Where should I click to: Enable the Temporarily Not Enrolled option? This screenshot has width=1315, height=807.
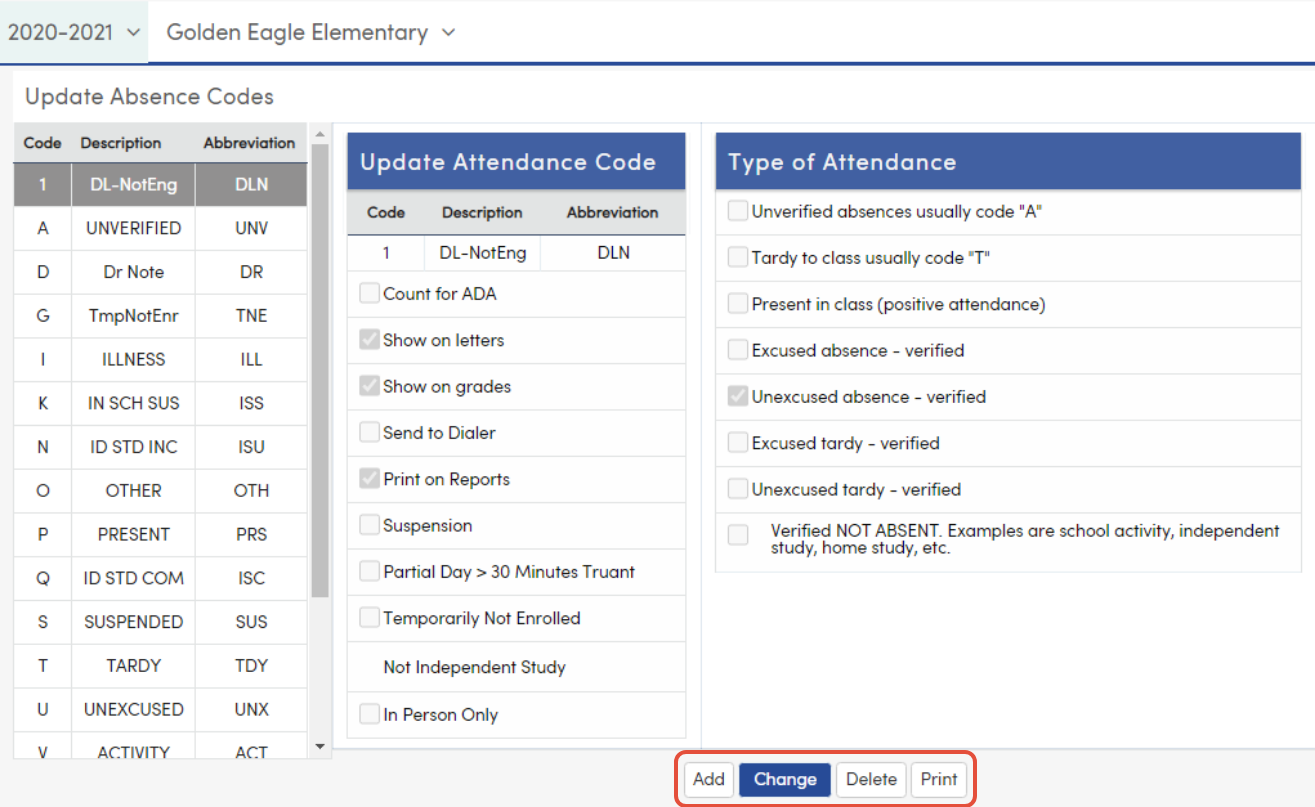(x=369, y=618)
